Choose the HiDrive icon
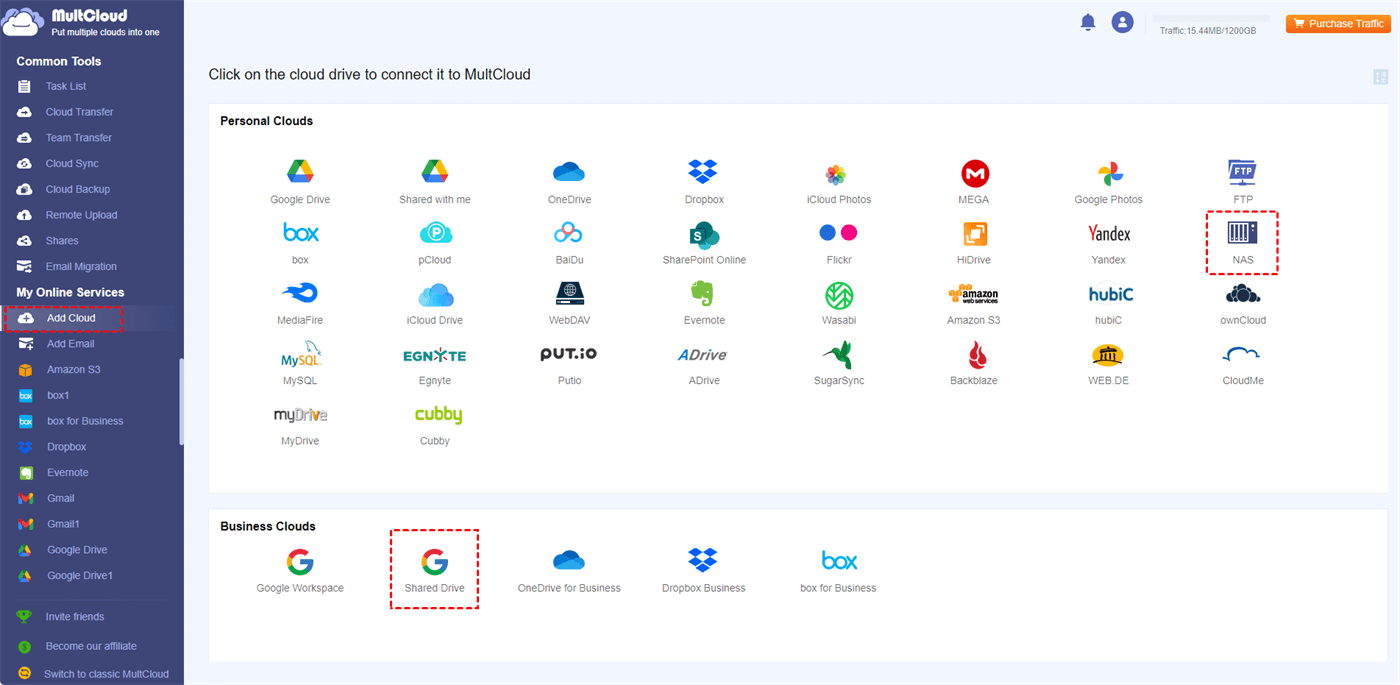This screenshot has width=1400, height=685. tap(975, 233)
